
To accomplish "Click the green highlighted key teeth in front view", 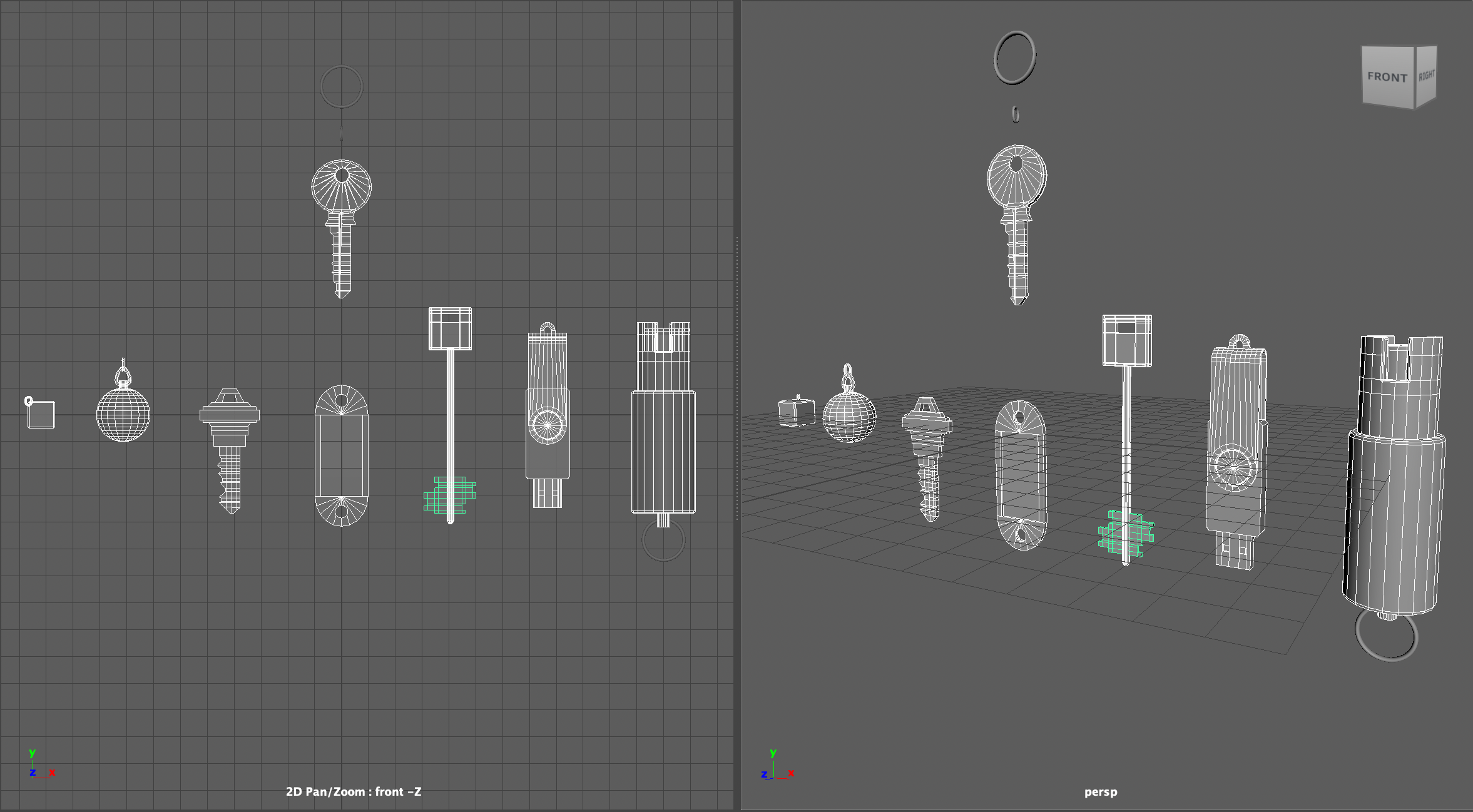I will tap(450, 495).
